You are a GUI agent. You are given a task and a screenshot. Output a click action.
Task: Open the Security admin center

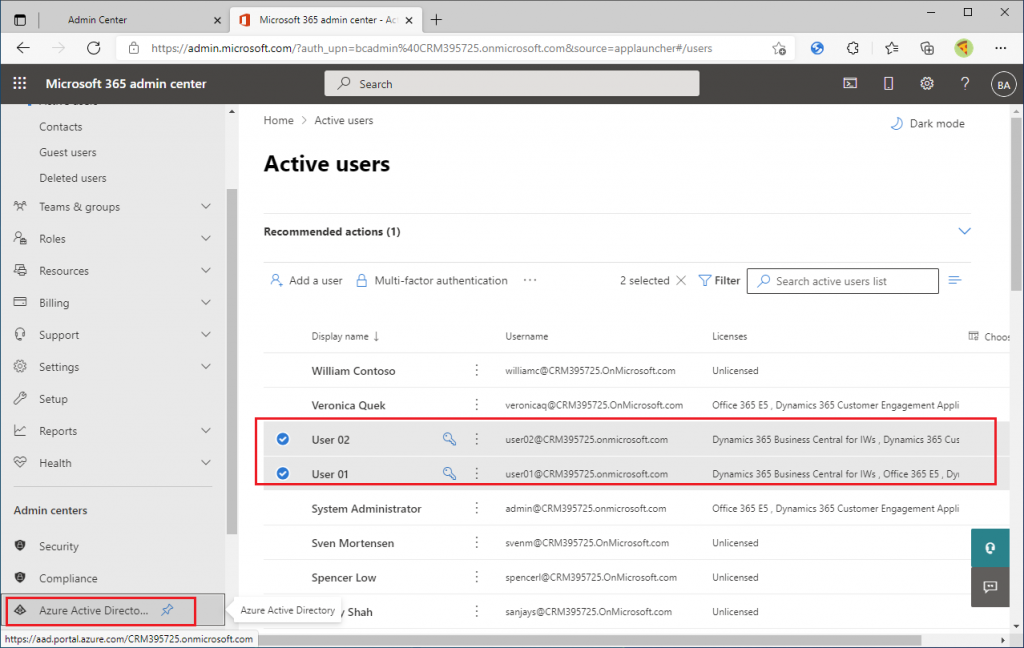click(x=58, y=546)
